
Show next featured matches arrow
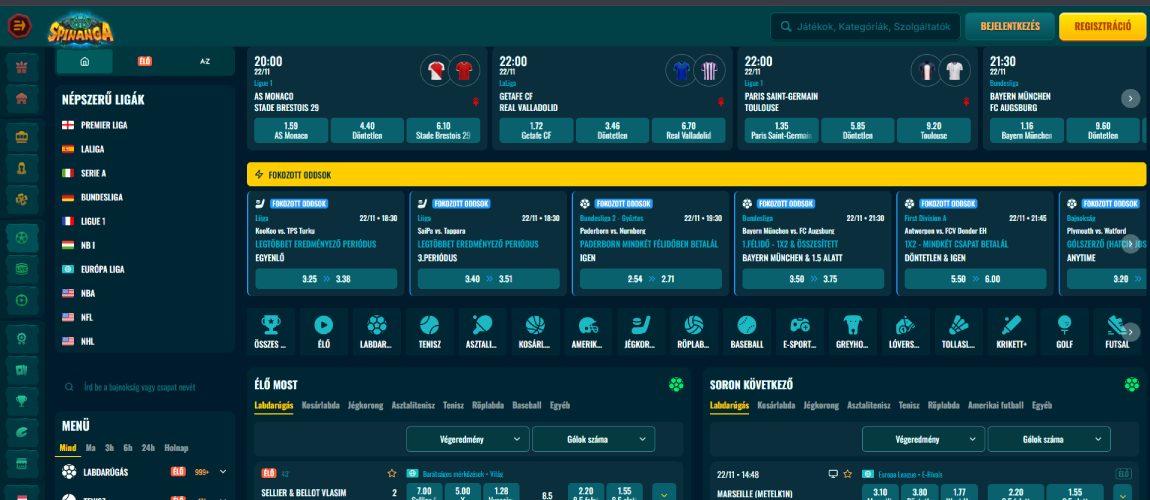[x=1130, y=98]
